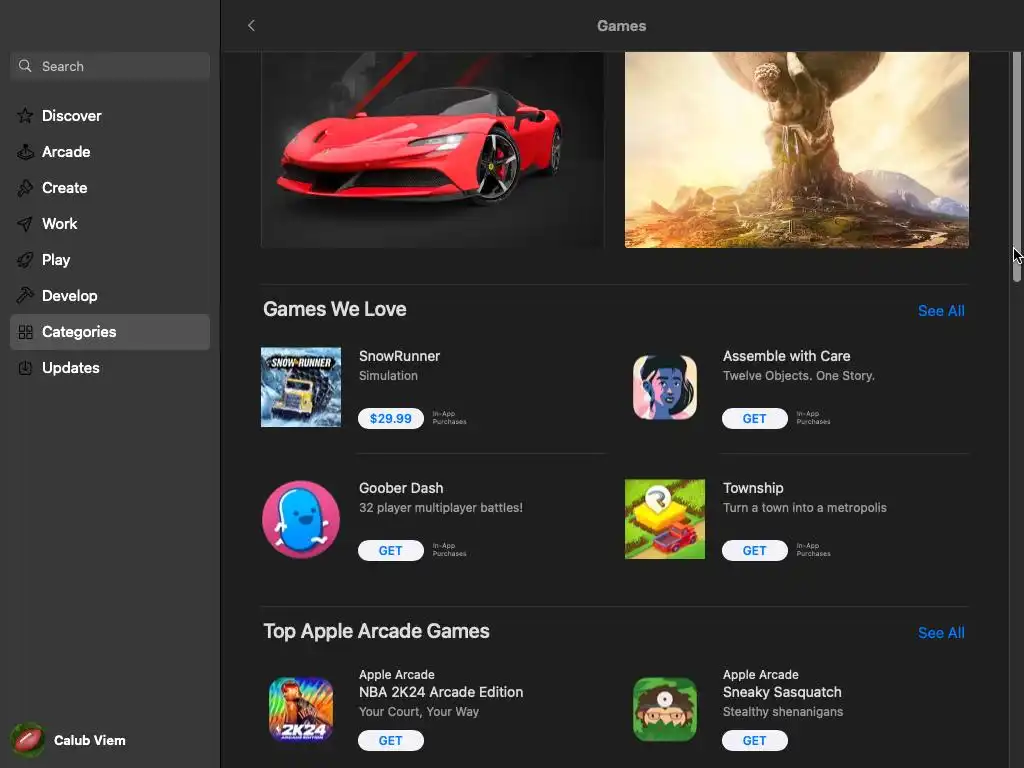
Task: Click 'Twelve Objects. One Story.' subtitle
Action: coord(798,376)
